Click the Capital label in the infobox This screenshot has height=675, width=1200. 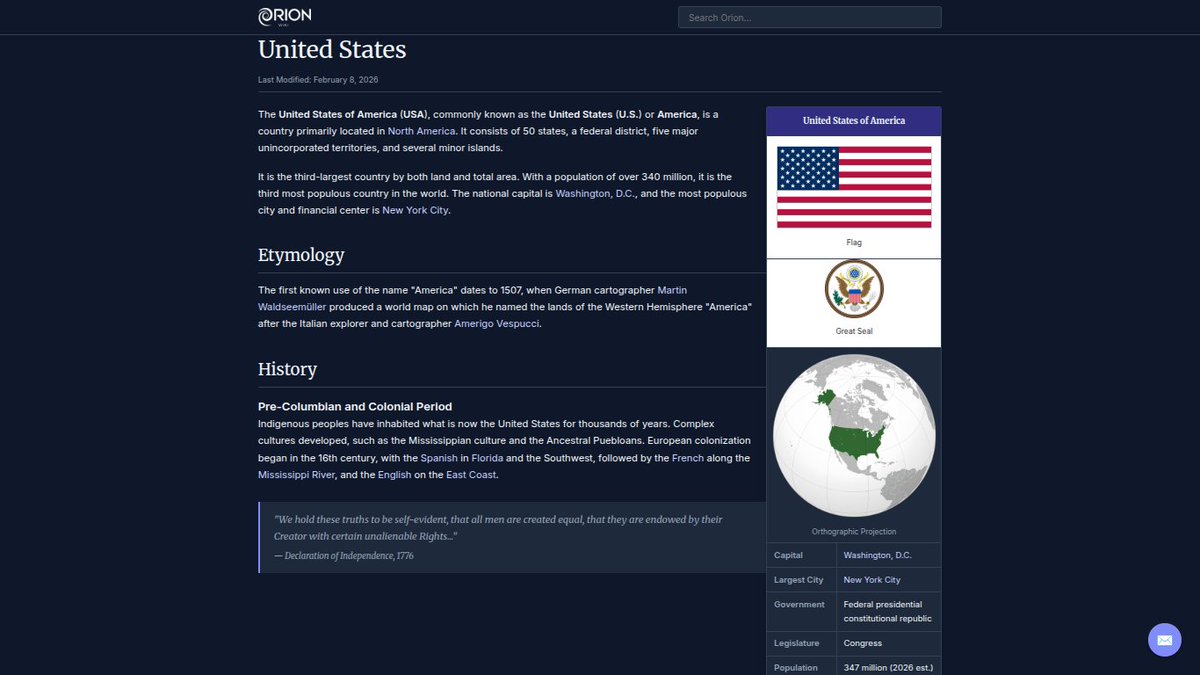point(788,555)
